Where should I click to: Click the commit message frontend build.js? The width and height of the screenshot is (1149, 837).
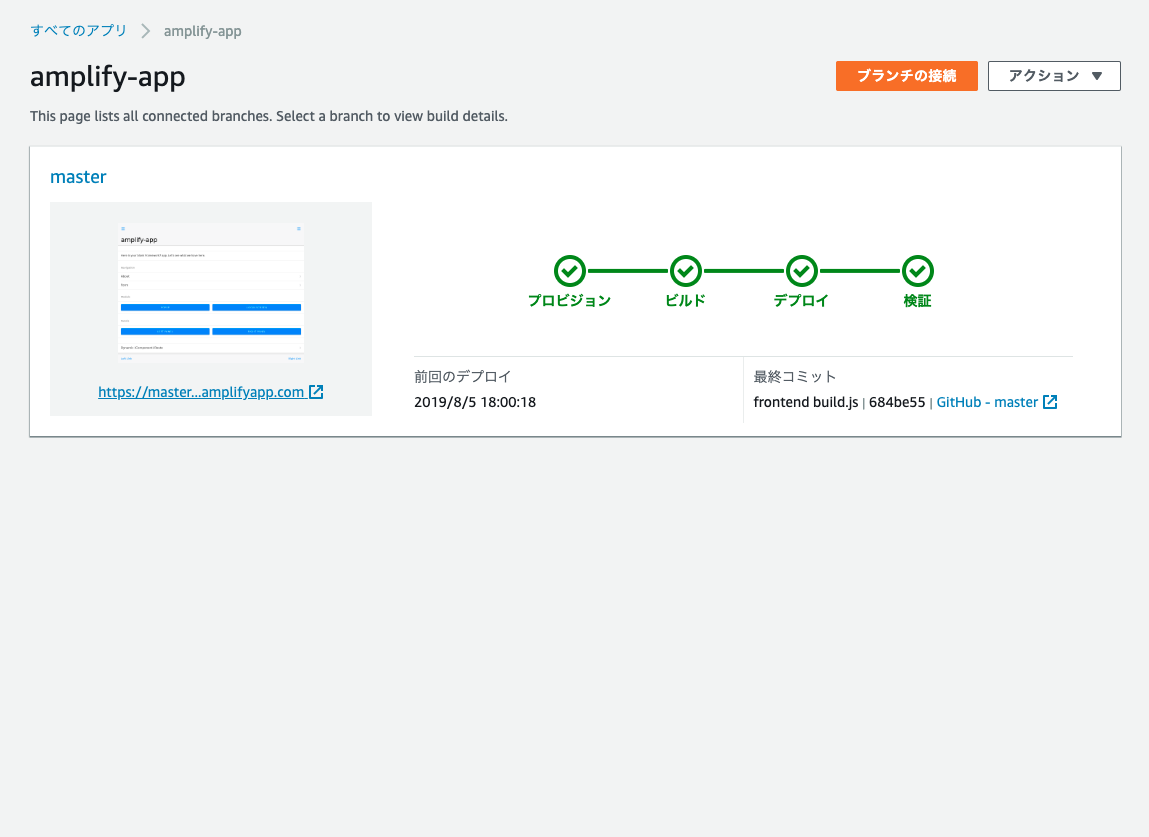click(x=805, y=402)
